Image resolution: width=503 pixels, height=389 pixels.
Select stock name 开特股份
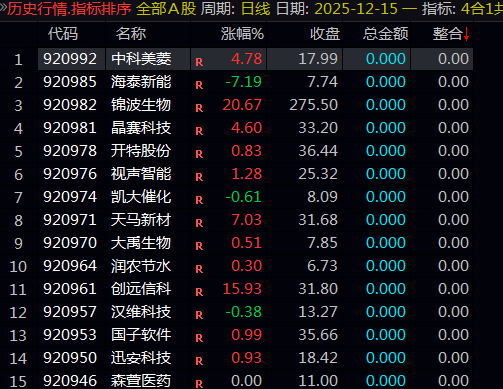pyautogui.click(x=141, y=151)
